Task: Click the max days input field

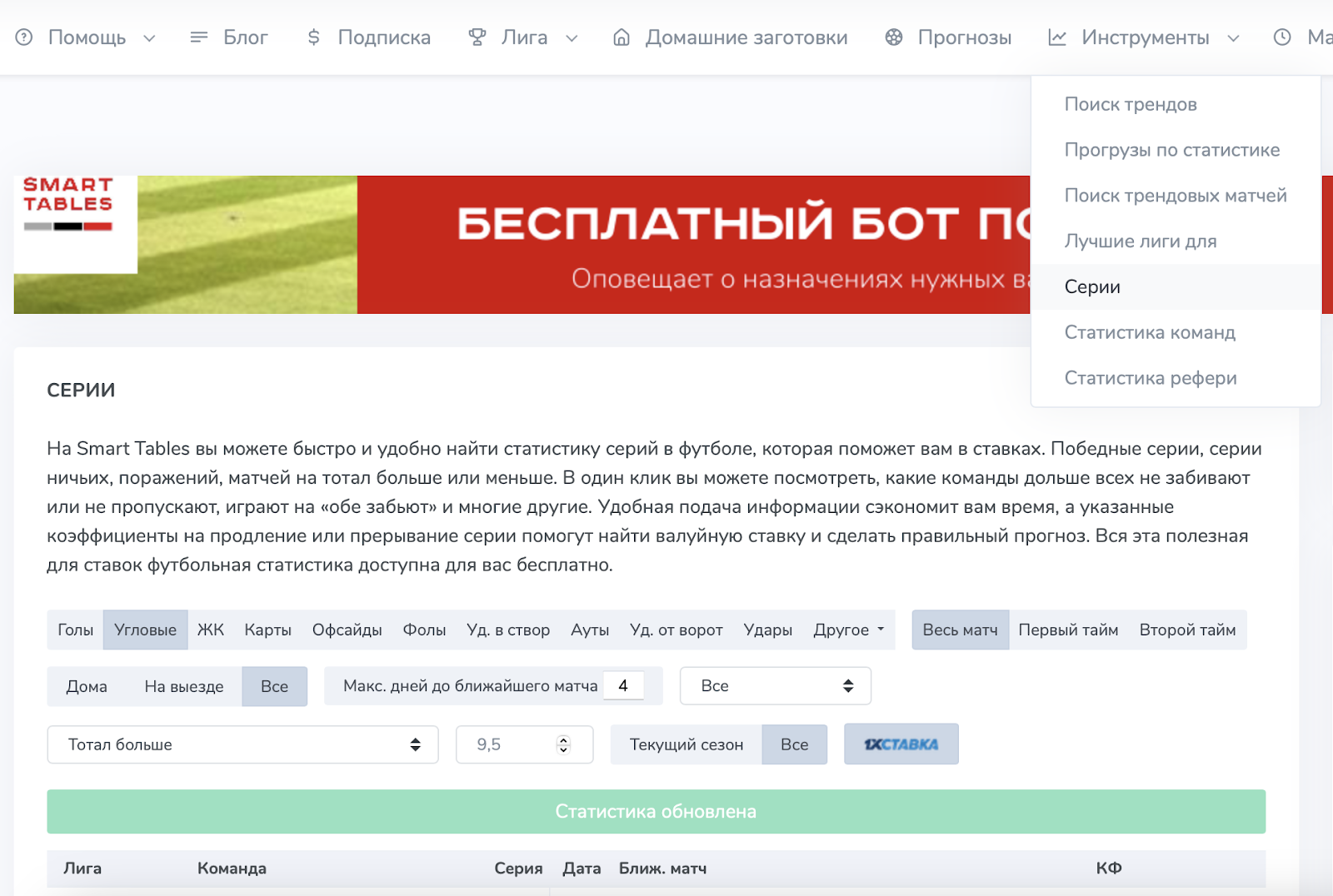Action: click(x=623, y=686)
